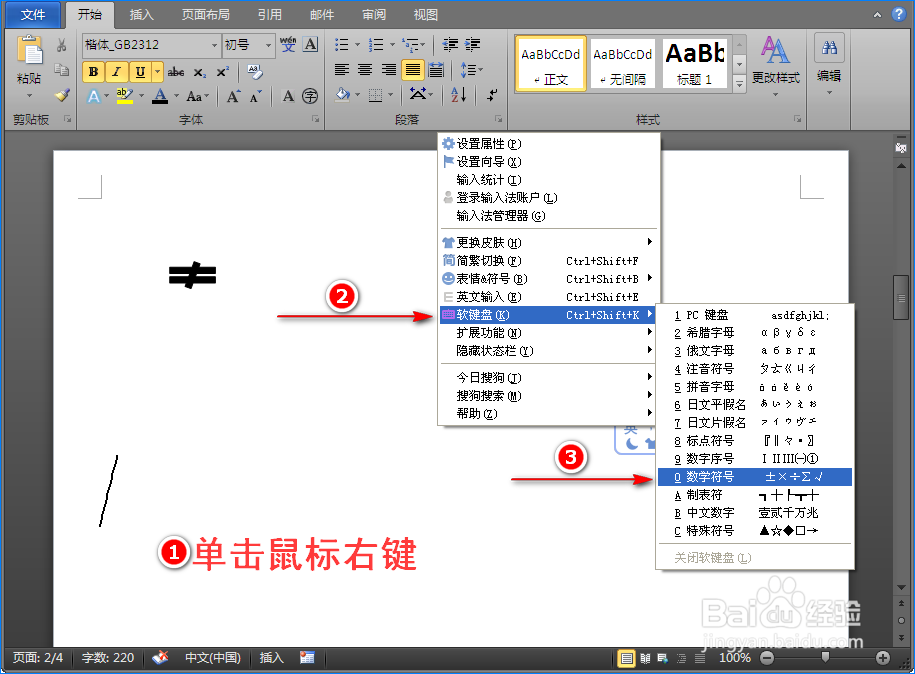
Task: Open the phonetic guide (拼音) icon
Action: [287, 46]
